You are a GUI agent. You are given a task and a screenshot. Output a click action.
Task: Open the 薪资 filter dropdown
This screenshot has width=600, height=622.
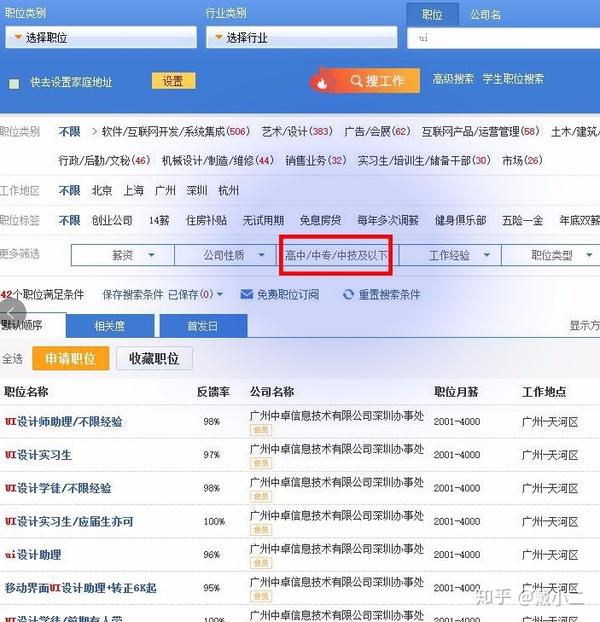[123, 255]
